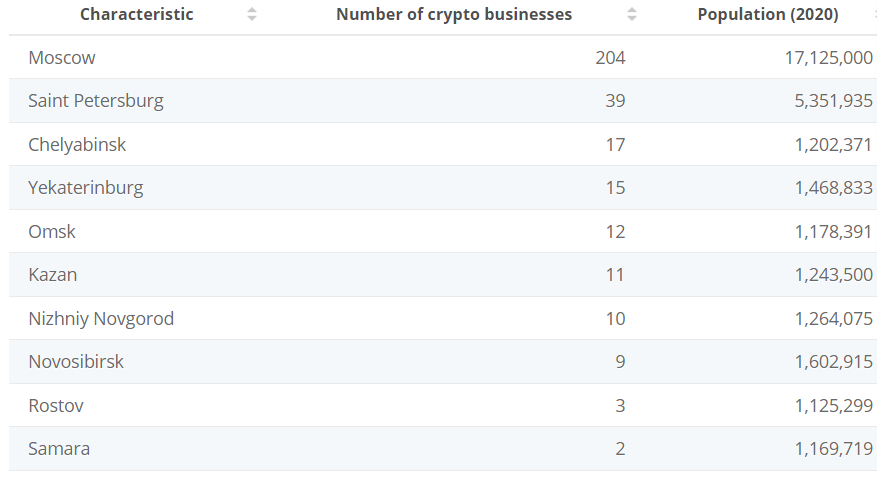Select the Saint Petersburg row label
The height and width of the screenshot is (482, 877).
(x=96, y=101)
